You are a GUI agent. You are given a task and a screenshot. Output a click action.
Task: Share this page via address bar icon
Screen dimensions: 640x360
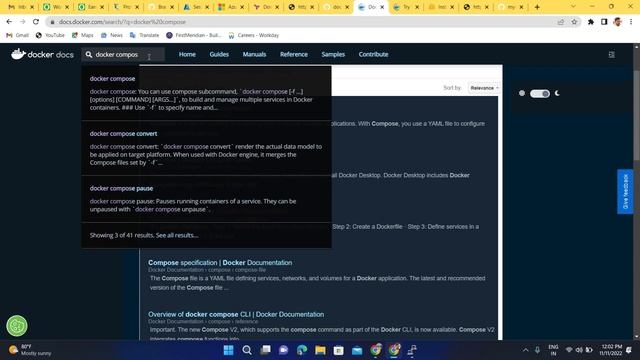click(561, 22)
